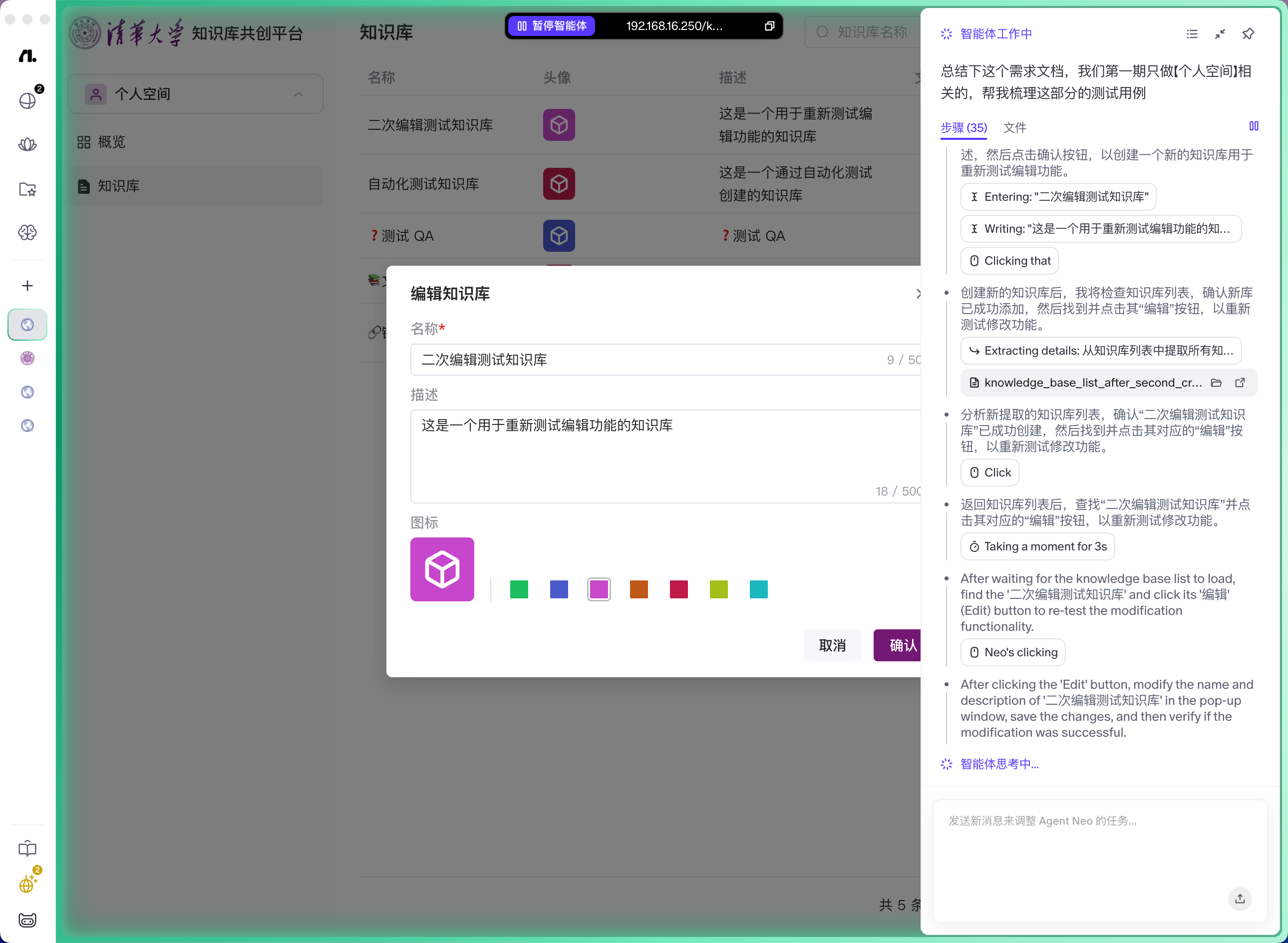Image resolution: width=1288 pixels, height=943 pixels.
Task: Add a new item with plus icon
Action: [27, 285]
